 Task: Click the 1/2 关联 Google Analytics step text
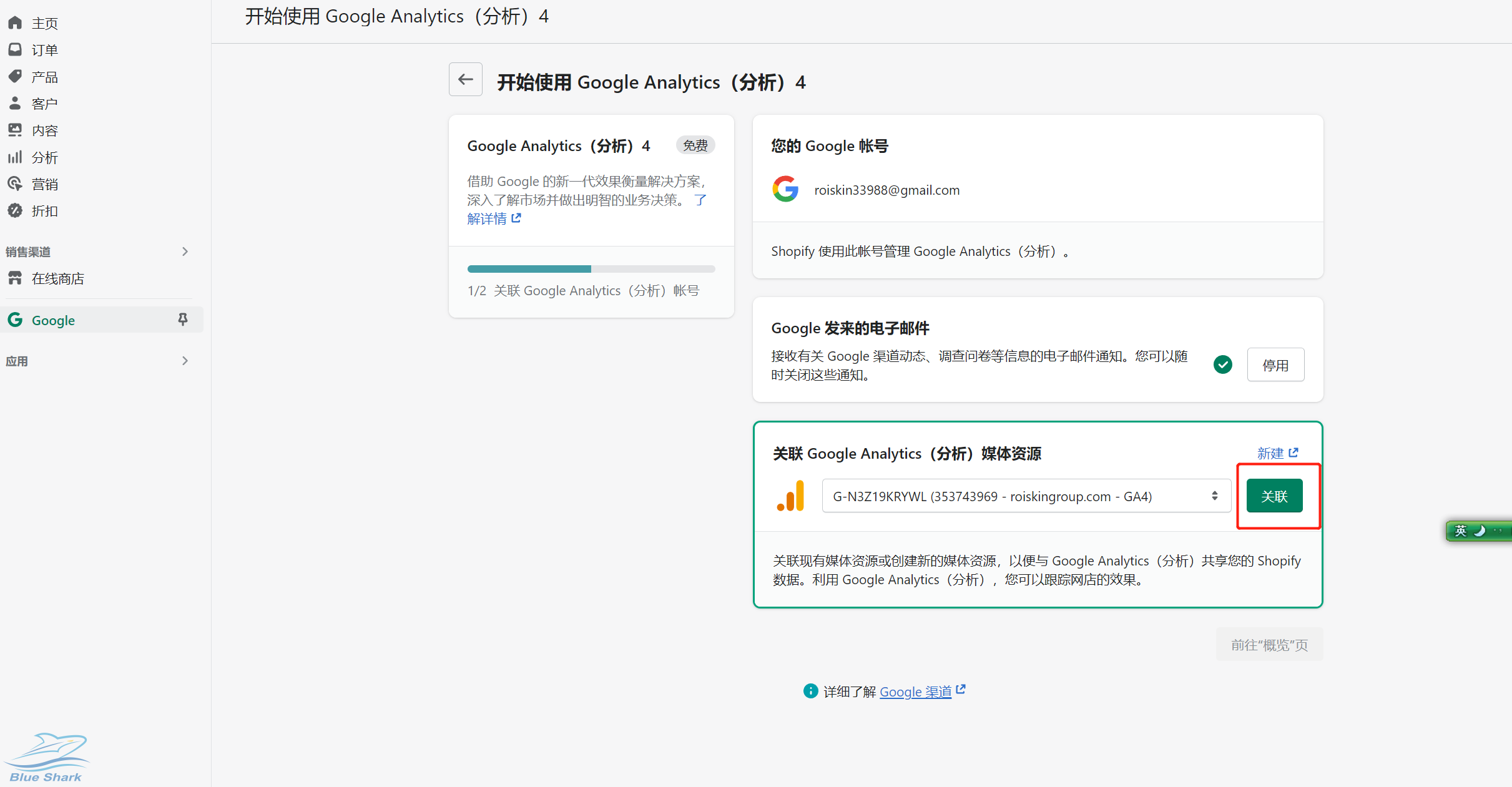[583, 290]
